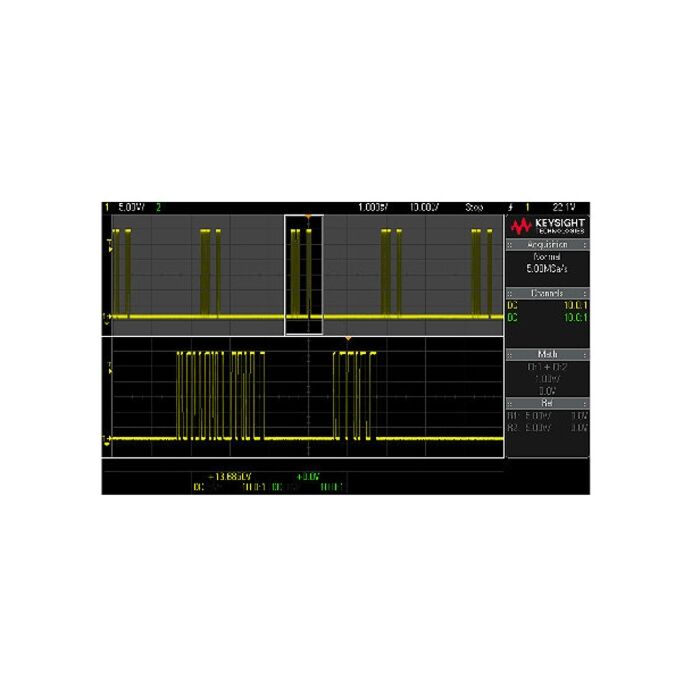Click the 22.1V trigger level readout
The image size is (700, 700).
click(564, 207)
